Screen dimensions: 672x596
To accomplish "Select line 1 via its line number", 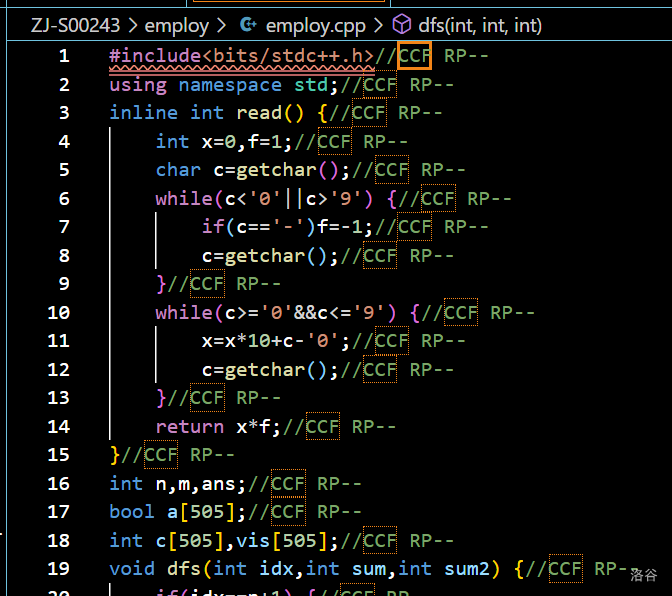I will click(64, 56).
